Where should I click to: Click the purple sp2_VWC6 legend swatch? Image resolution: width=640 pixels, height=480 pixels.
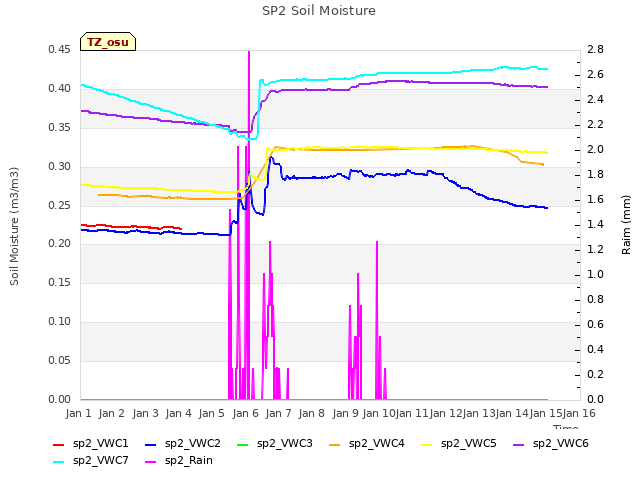click(x=519, y=444)
